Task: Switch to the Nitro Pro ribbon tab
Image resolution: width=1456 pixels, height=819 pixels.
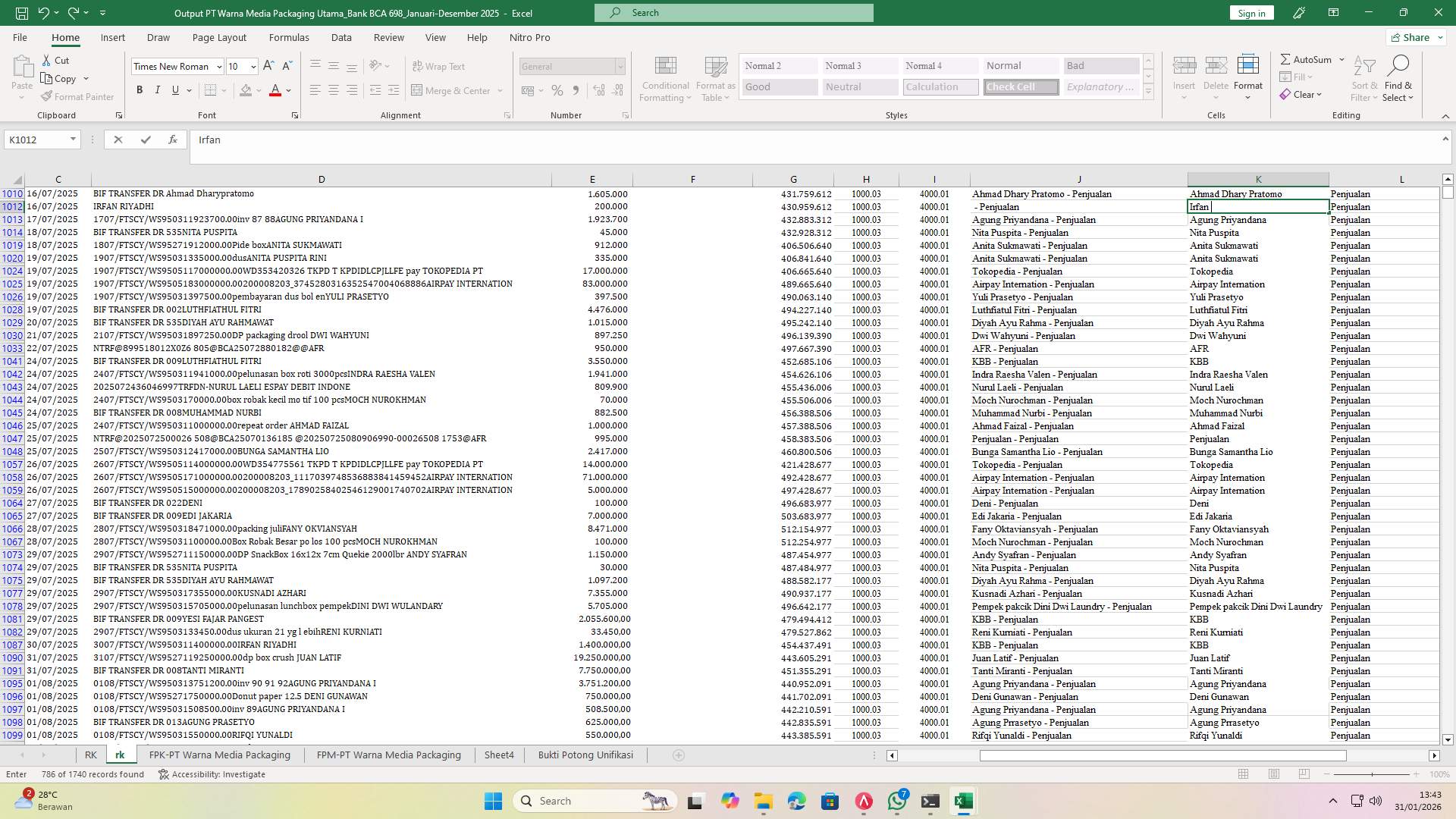Action: coord(530,37)
